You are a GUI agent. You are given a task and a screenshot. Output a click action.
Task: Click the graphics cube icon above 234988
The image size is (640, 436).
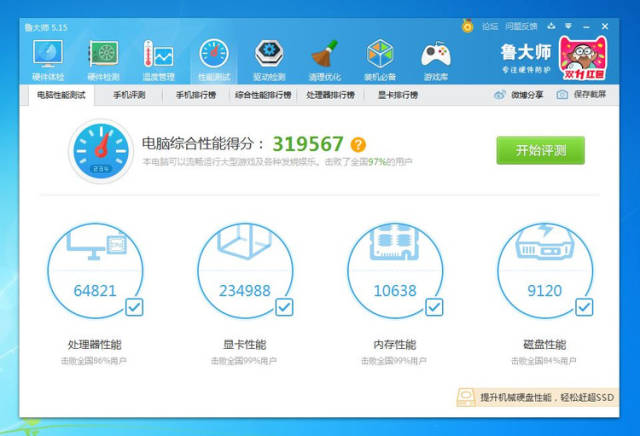tap(245, 242)
